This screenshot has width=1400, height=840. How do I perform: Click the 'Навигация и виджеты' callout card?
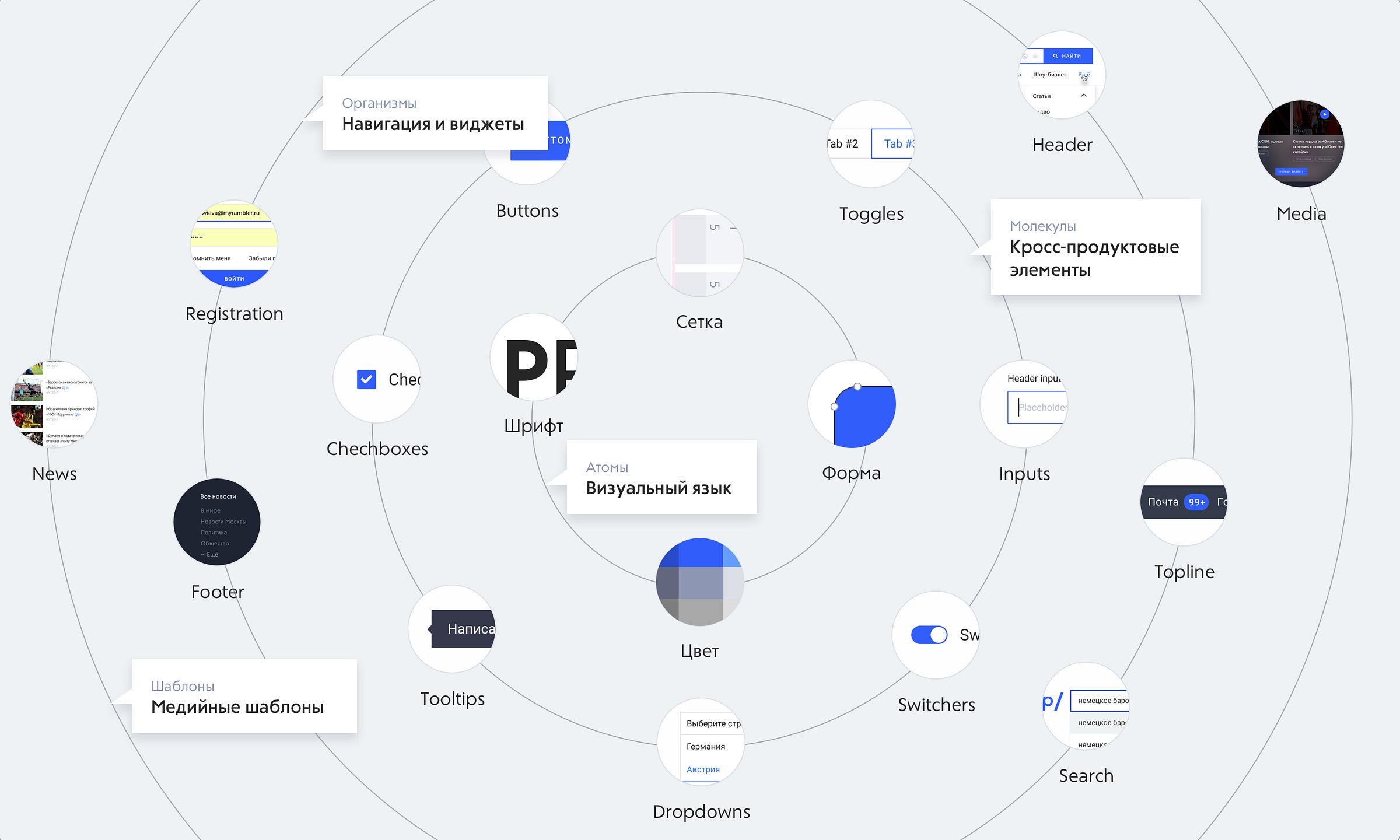[435, 113]
